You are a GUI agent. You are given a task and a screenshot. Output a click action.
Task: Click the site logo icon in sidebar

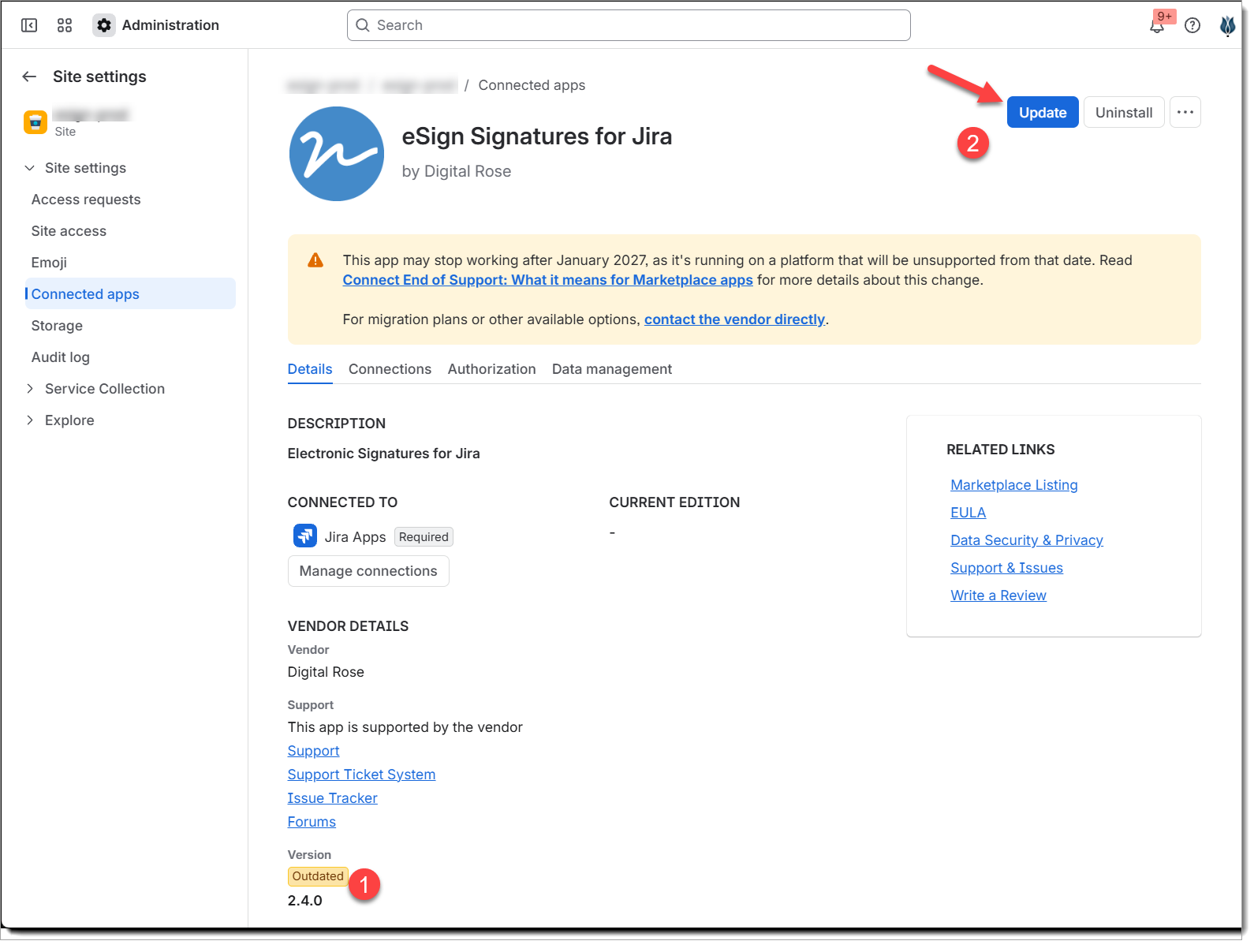click(x=35, y=122)
